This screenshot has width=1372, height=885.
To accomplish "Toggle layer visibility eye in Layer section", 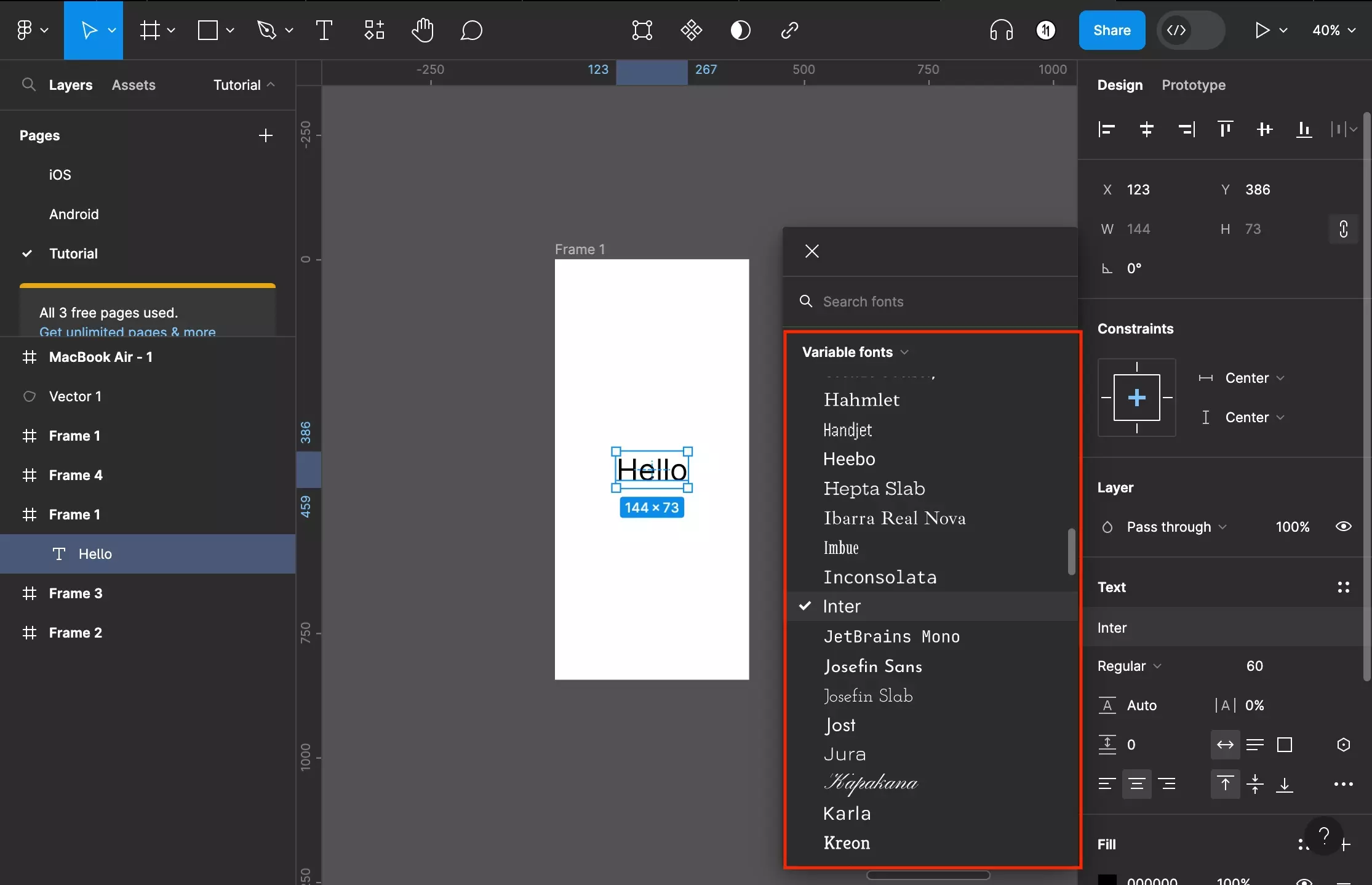I will click(1344, 526).
